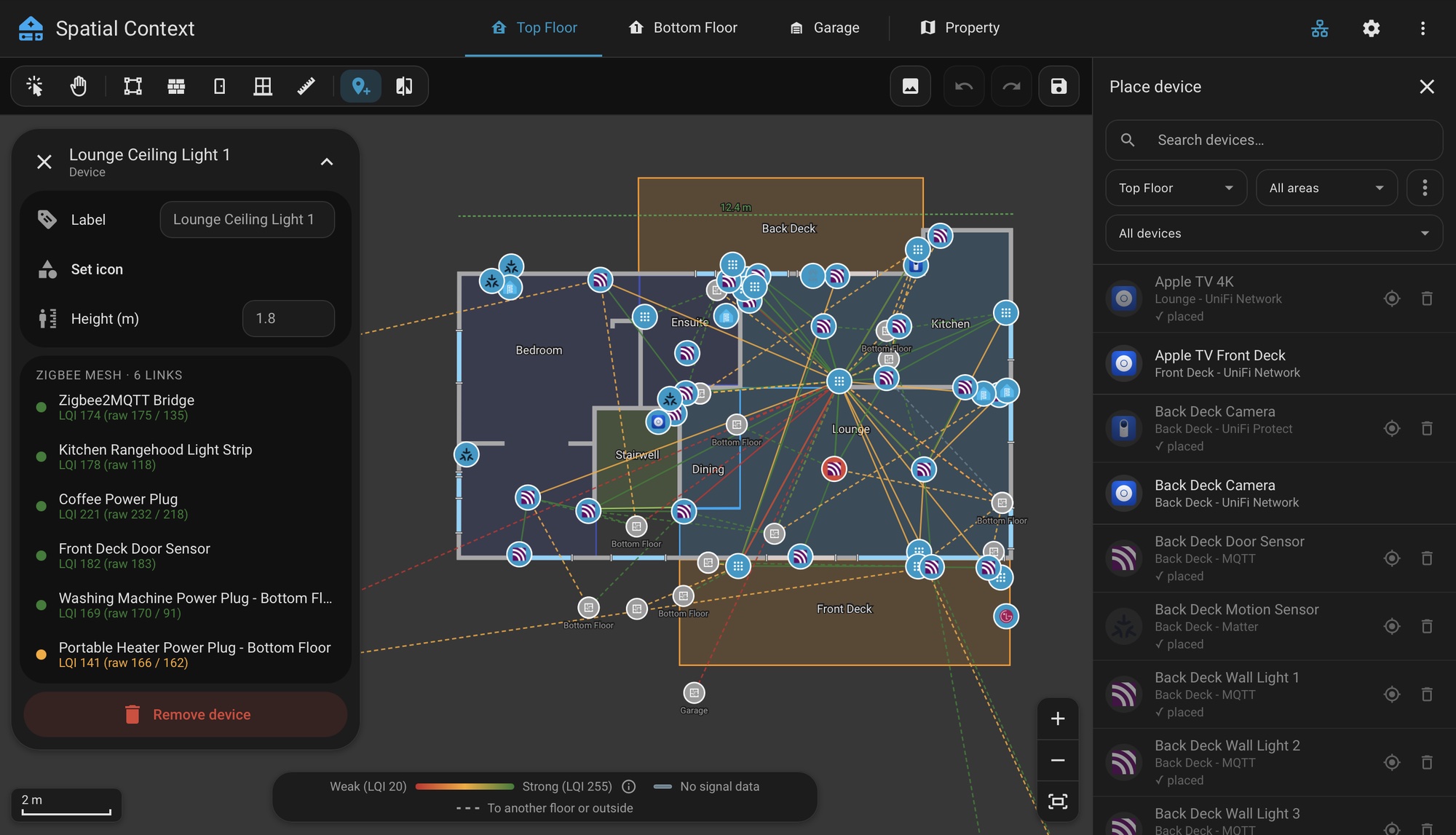The image size is (1456, 835).
Task: Open header overflow menu
Action: [x=1423, y=28]
